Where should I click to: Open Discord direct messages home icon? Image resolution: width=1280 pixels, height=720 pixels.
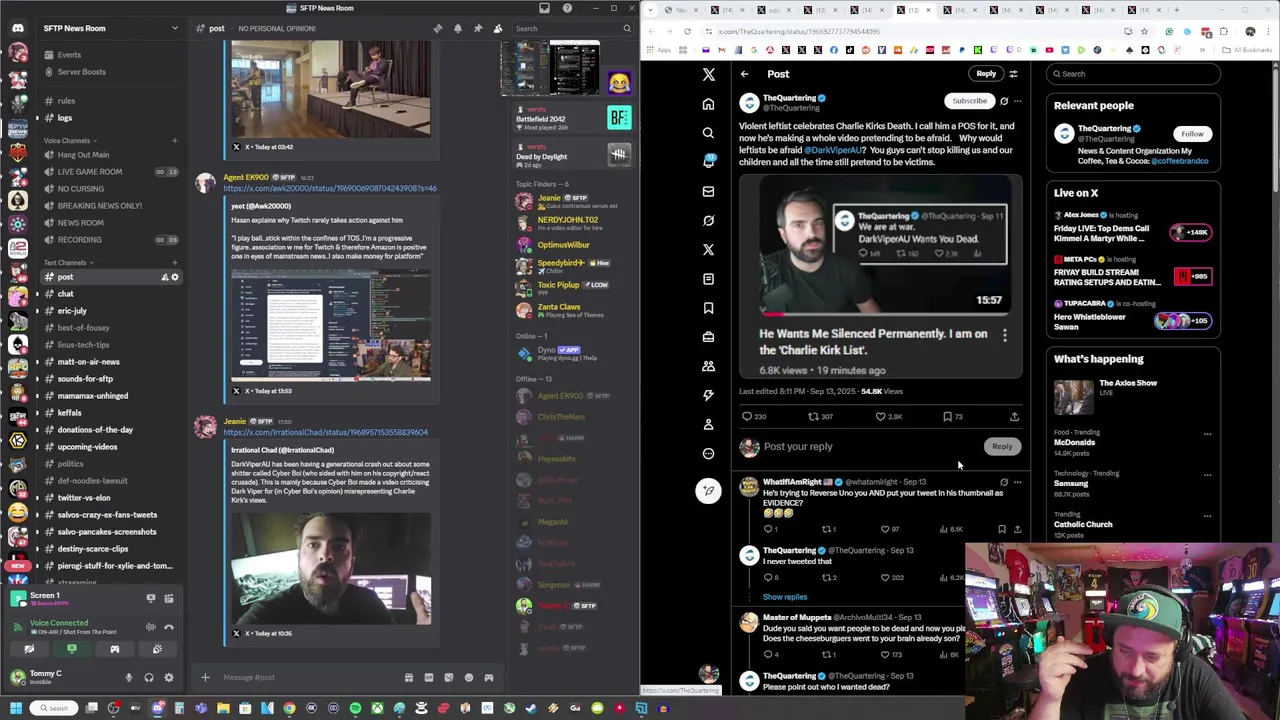(x=17, y=28)
